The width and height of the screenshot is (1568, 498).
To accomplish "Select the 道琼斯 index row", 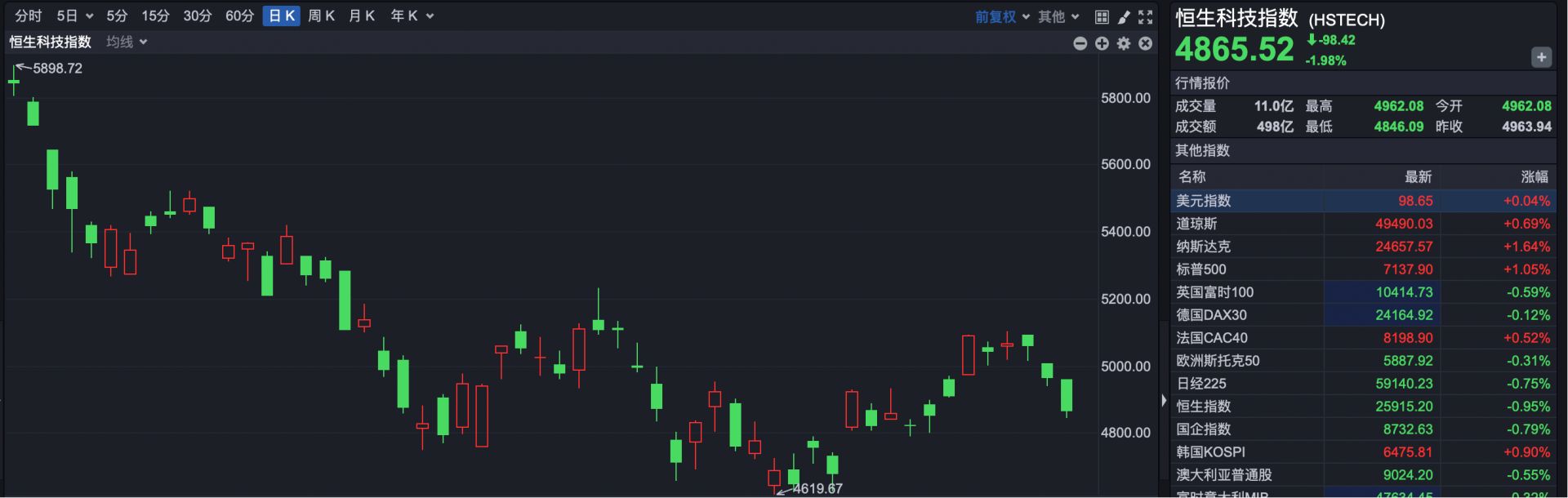I will 1363,224.
